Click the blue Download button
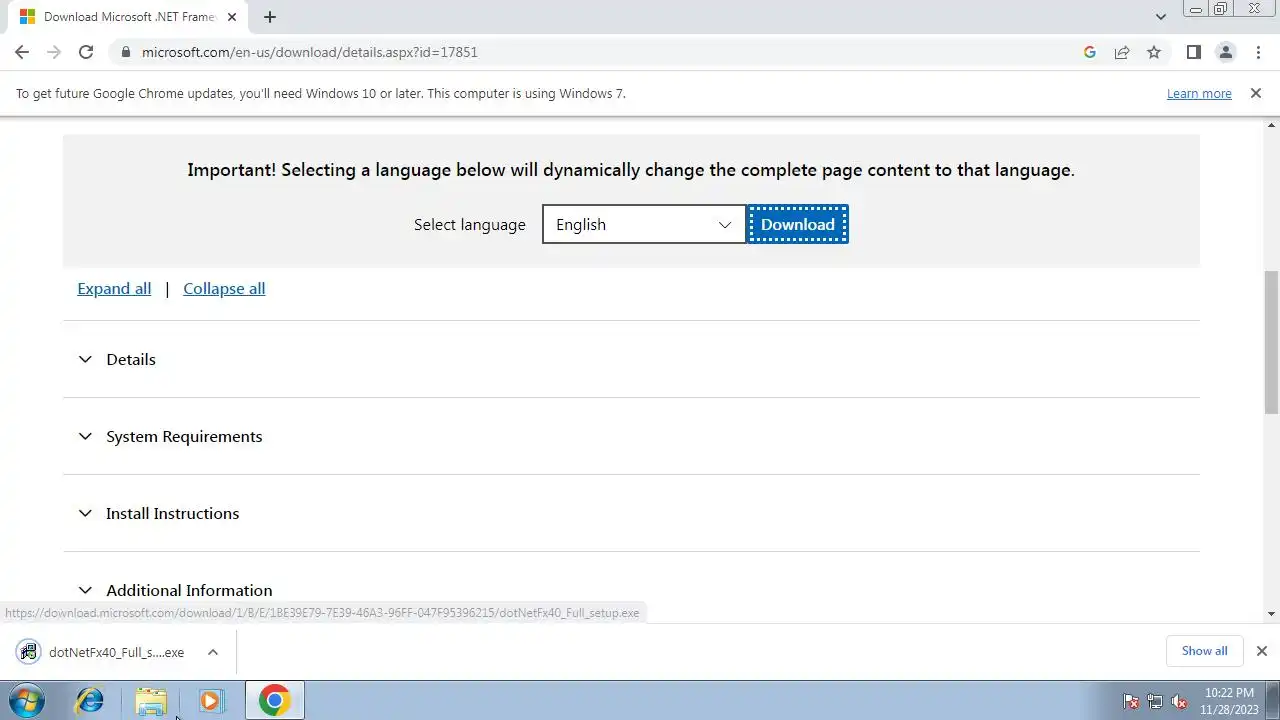This screenshot has width=1280, height=720. point(797,224)
